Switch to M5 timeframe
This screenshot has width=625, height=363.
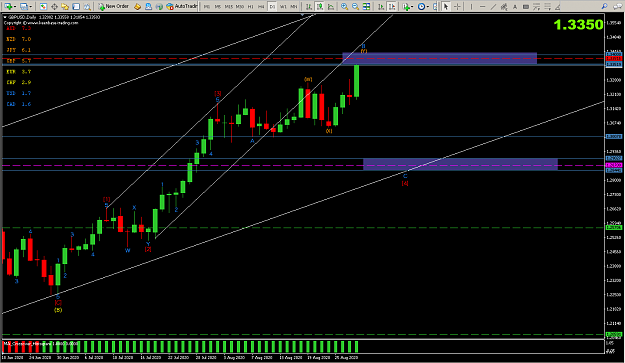point(218,6)
